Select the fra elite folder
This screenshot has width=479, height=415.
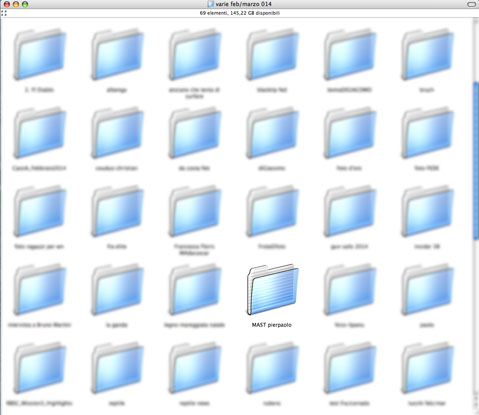pos(117,211)
